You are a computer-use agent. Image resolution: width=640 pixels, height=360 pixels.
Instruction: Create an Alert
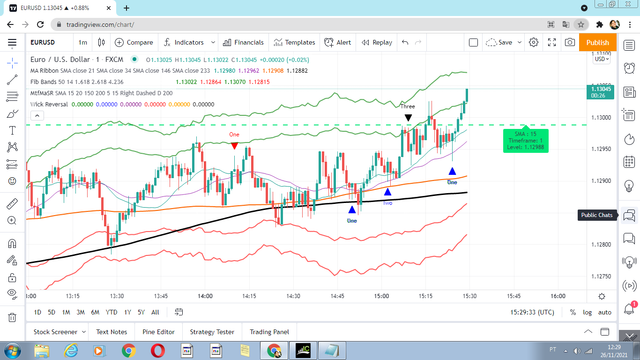338,42
